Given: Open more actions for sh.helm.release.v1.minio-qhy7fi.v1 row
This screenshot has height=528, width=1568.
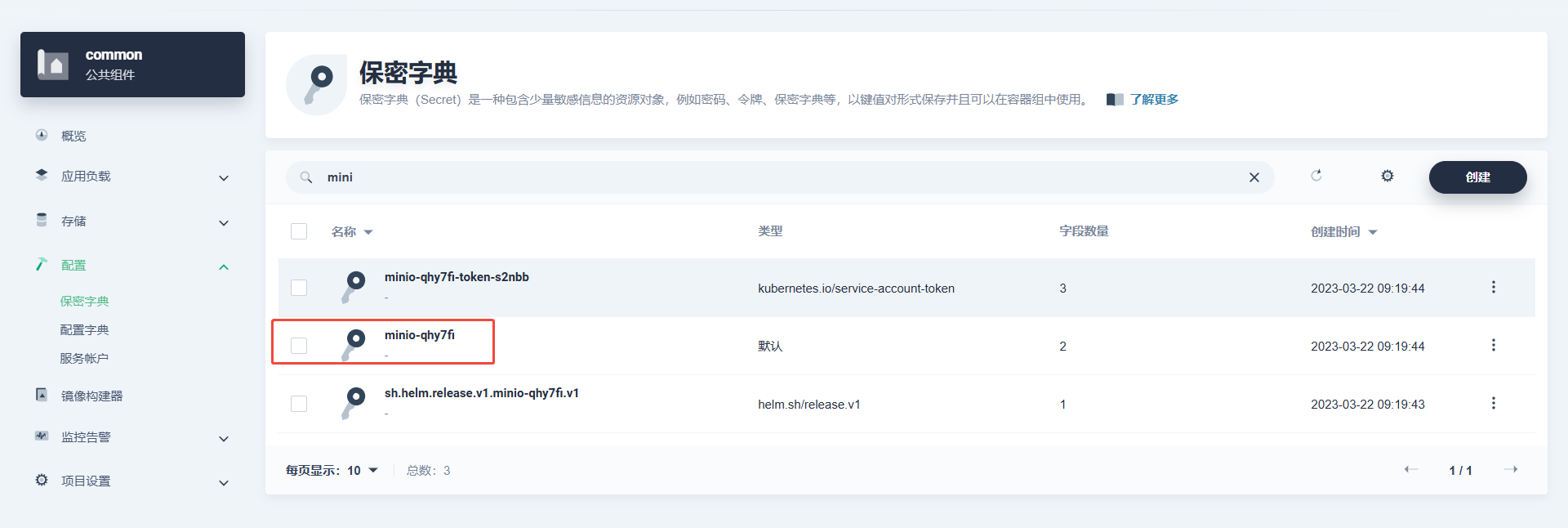Looking at the screenshot, I should click(1493, 403).
